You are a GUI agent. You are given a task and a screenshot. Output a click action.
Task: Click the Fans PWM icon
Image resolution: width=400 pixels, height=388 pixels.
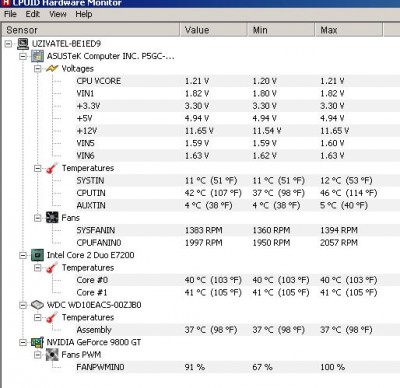click(52, 355)
